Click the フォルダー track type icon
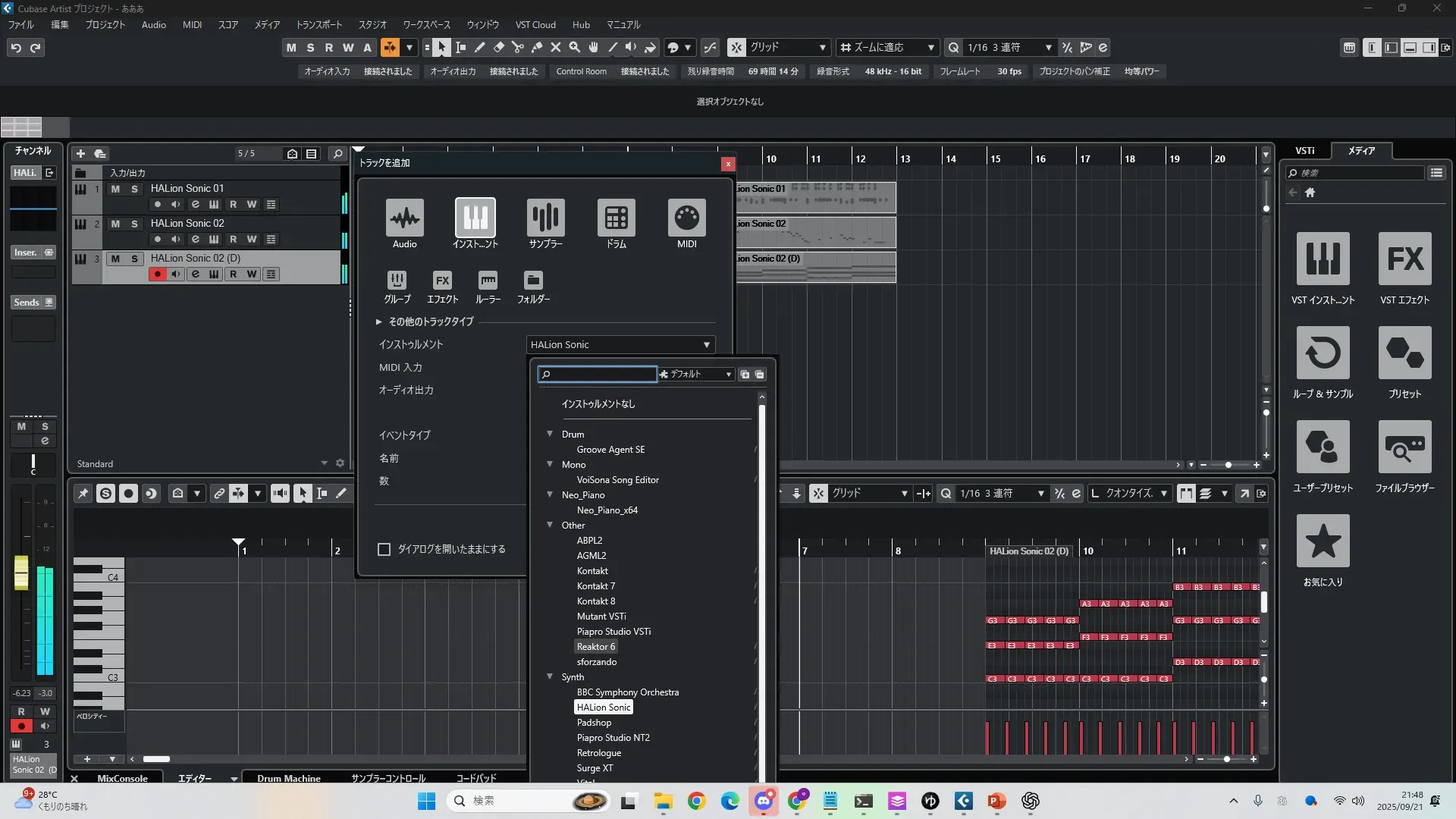The image size is (1456, 819). pyautogui.click(x=533, y=281)
